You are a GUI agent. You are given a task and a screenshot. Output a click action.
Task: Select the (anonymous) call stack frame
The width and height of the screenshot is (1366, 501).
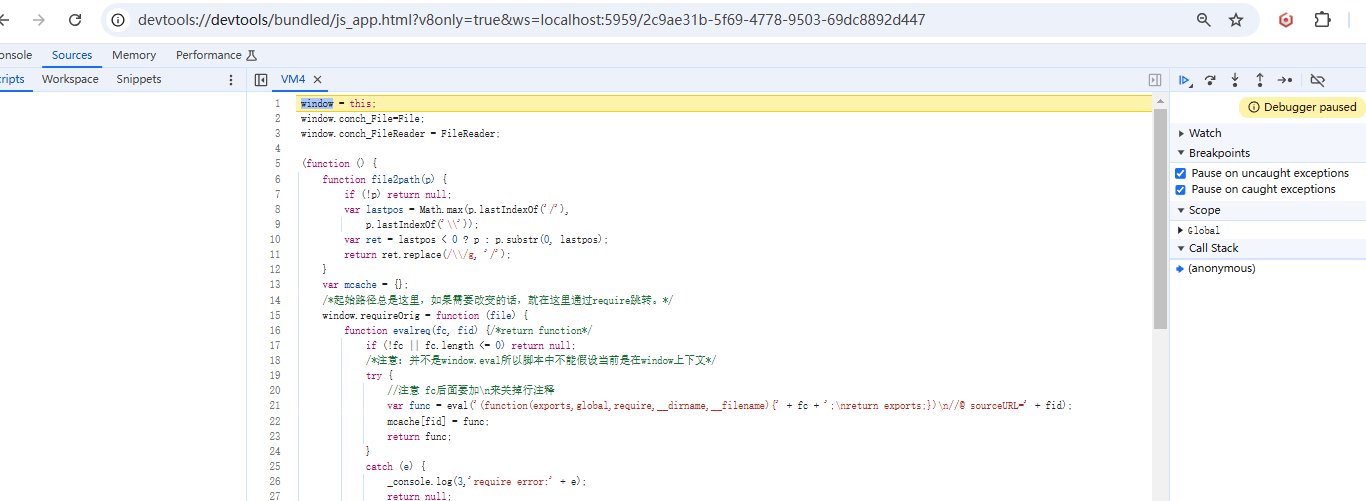[1221, 268]
